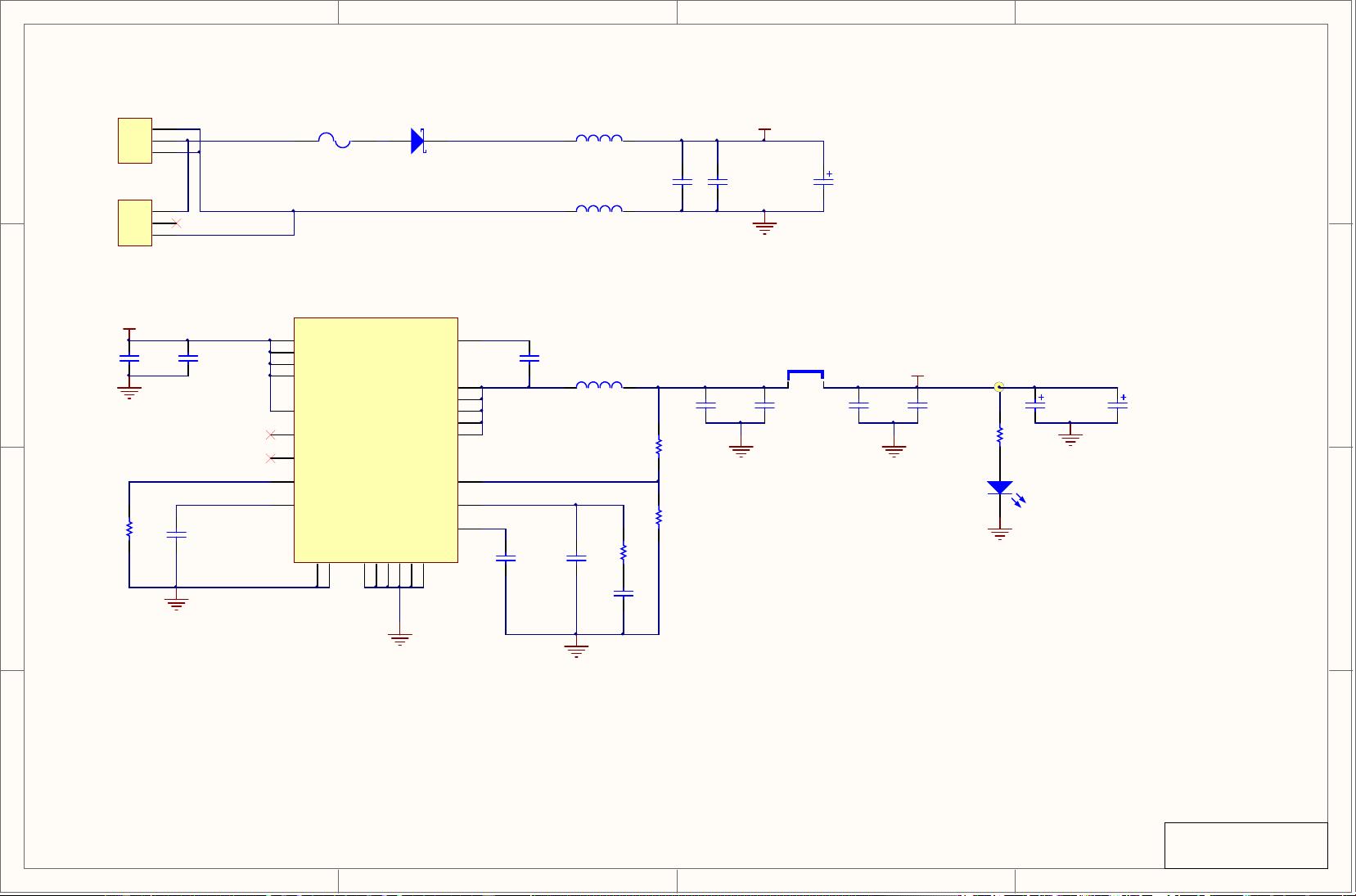
Task: Select the blue diode symbol on top circuit
Action: point(415,141)
